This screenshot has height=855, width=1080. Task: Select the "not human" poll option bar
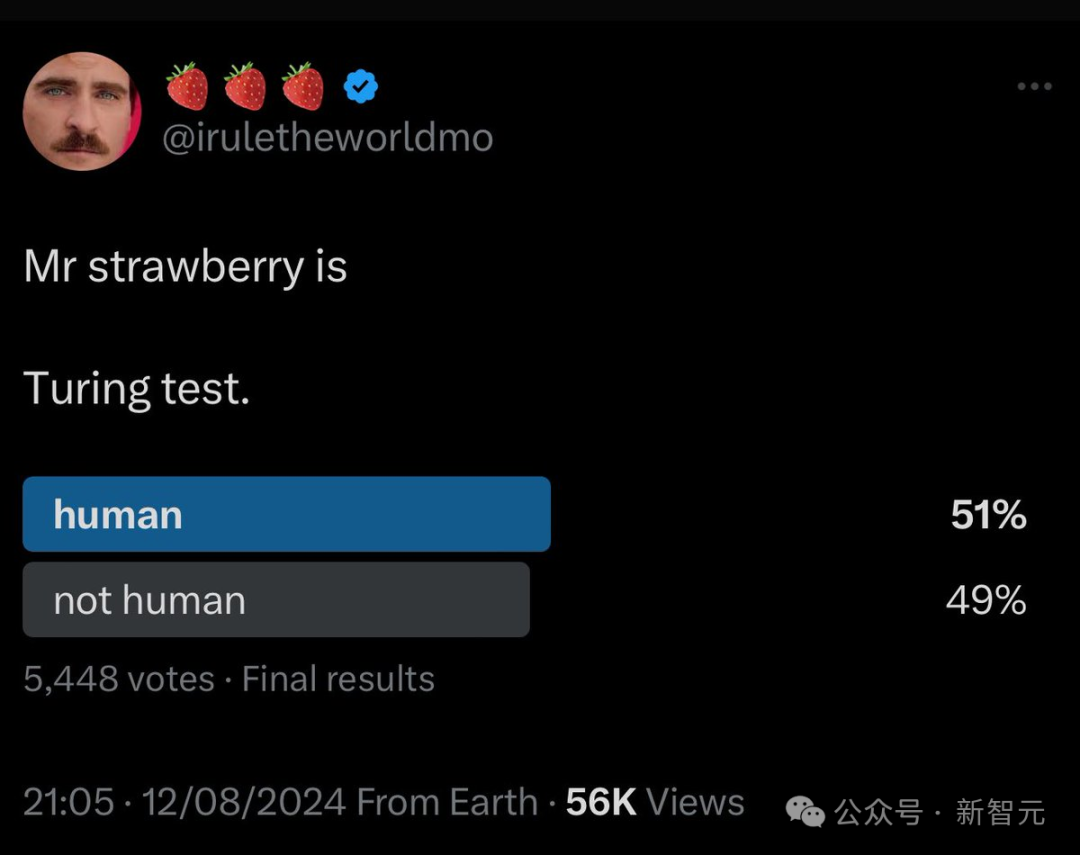tap(276, 599)
